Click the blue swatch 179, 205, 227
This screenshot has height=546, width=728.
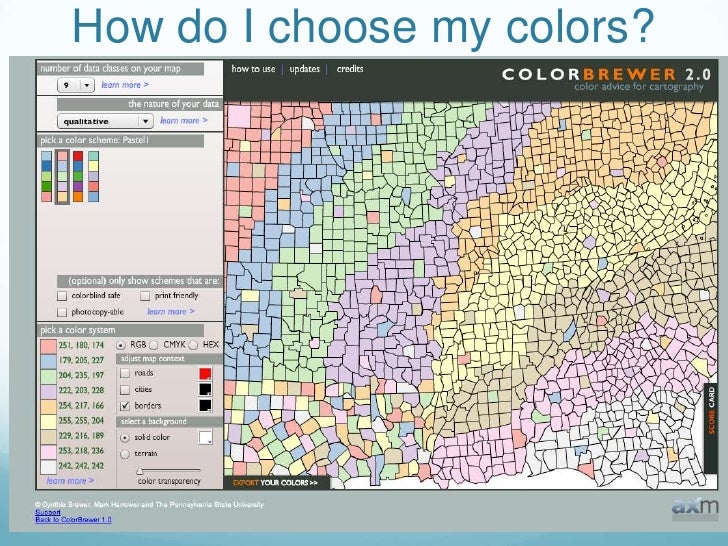(x=48, y=361)
